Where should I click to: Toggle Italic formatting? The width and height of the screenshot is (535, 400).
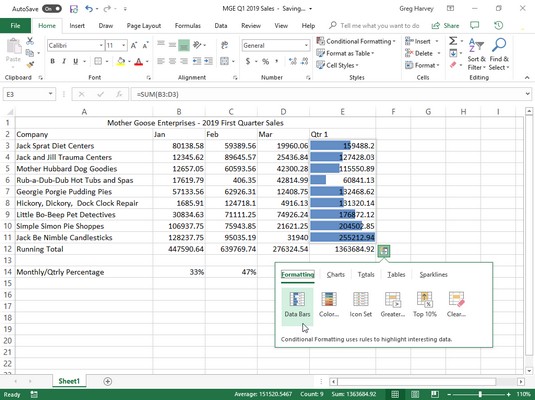(64, 61)
